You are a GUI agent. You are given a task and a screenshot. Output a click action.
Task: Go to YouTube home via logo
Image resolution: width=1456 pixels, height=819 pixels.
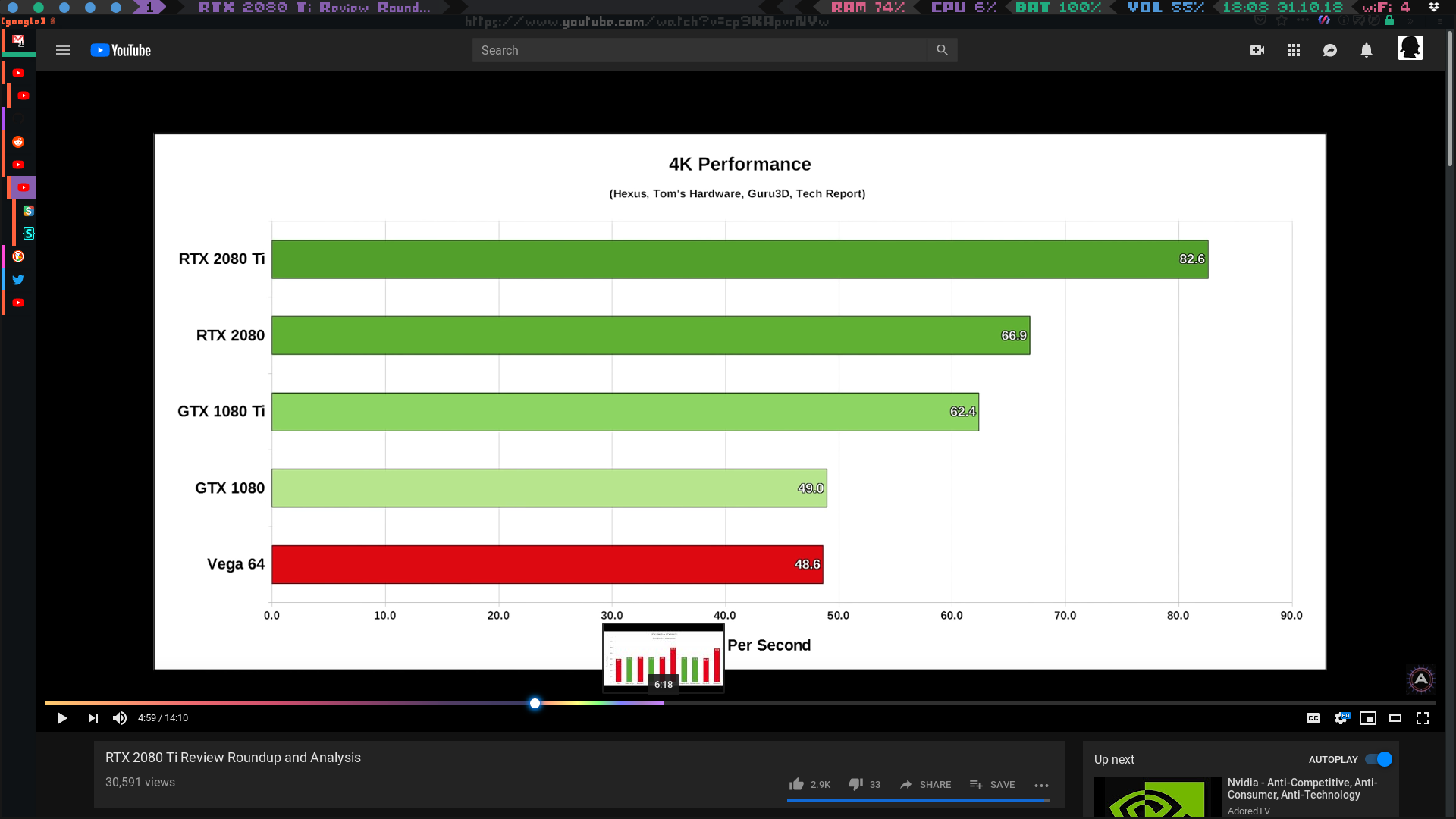121,50
